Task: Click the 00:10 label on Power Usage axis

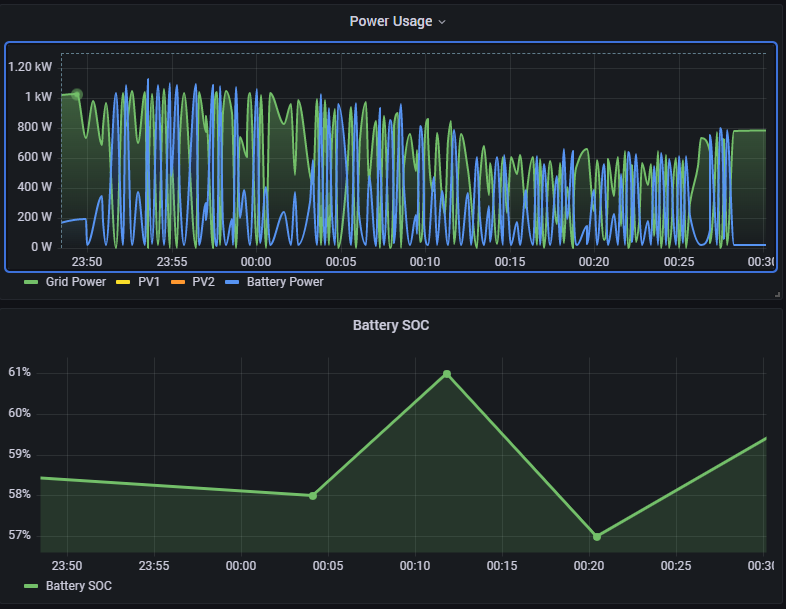Action: pos(425,262)
